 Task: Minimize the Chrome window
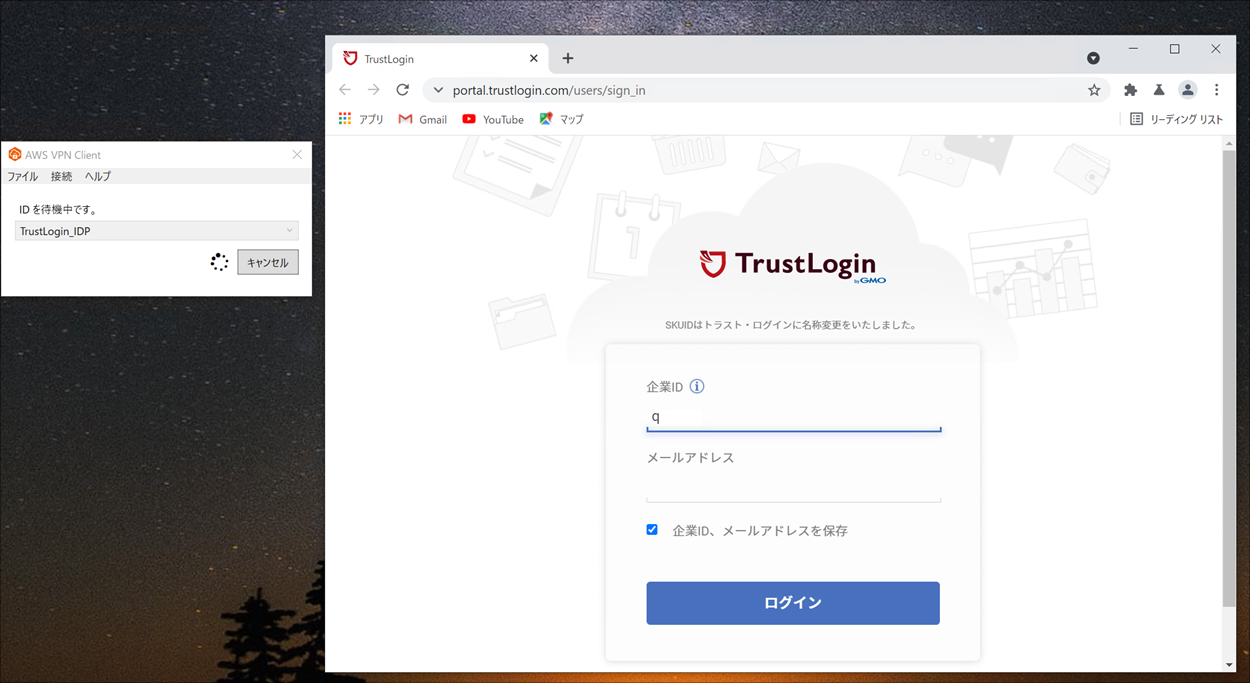click(x=1134, y=49)
